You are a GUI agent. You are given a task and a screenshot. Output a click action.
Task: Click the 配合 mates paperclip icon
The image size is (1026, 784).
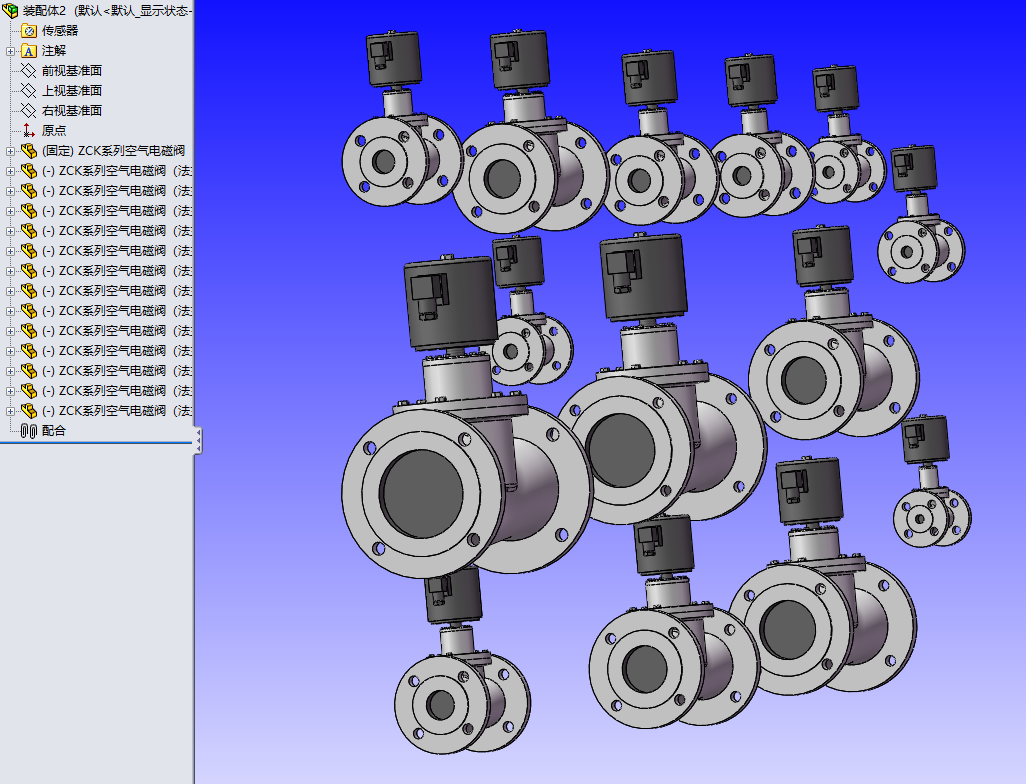[29, 431]
